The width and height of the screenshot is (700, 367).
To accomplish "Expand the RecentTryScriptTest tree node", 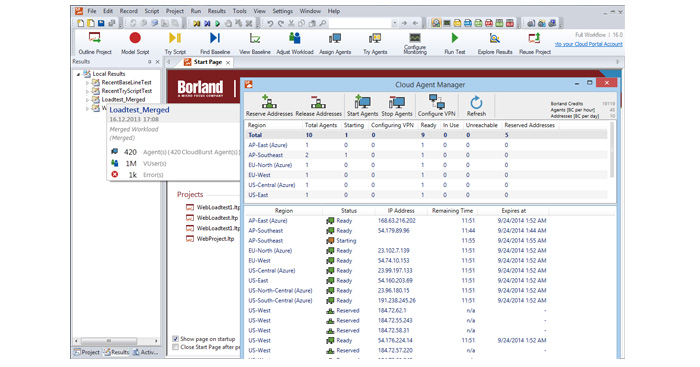I will 87,91.
